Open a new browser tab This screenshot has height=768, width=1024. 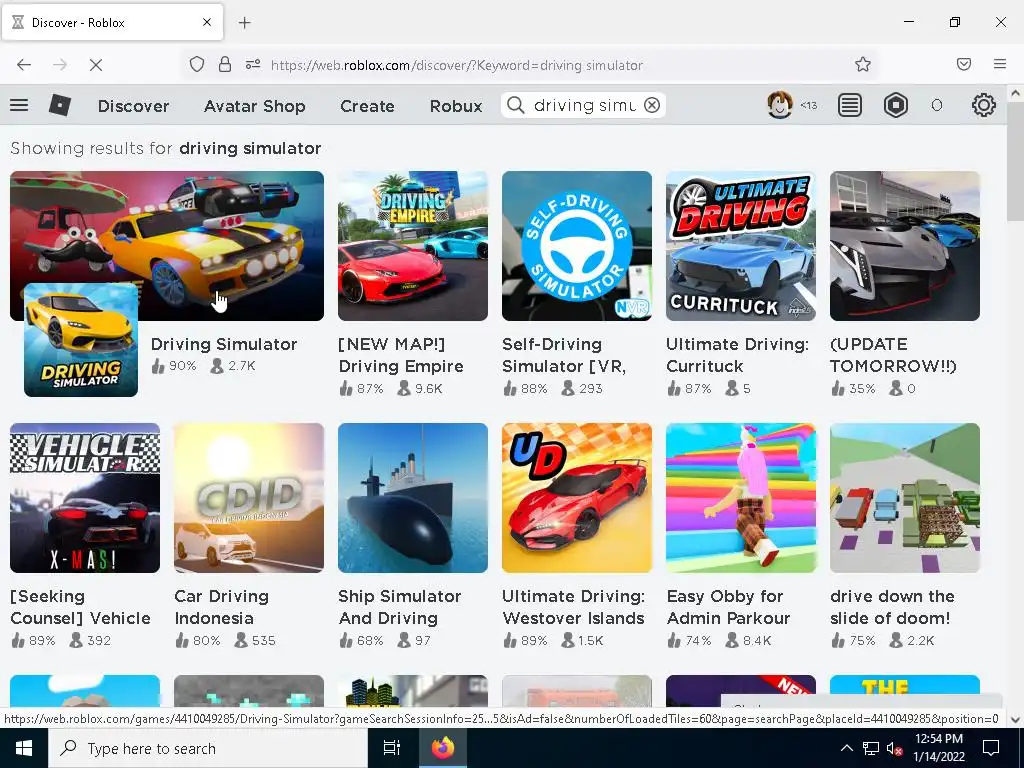pos(244,23)
